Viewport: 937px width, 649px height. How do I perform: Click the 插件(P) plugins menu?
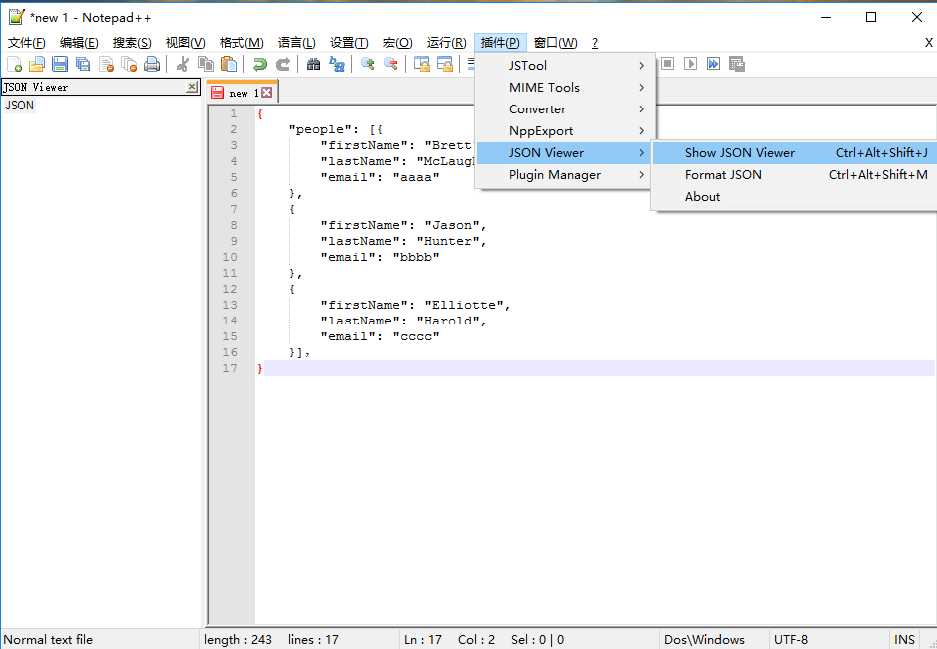(x=500, y=42)
